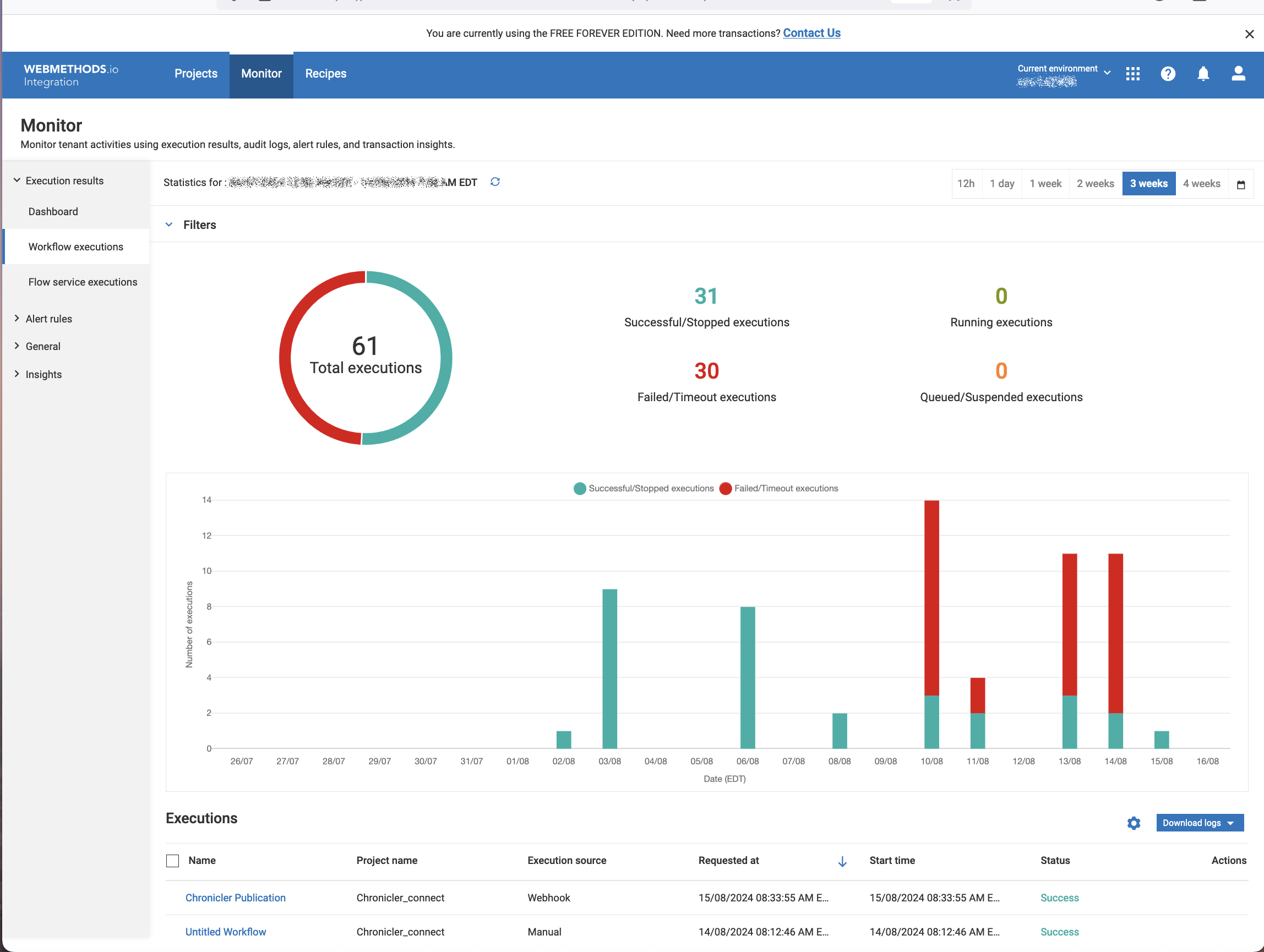Select the 1 week range
Image resolution: width=1264 pixels, height=952 pixels.
[x=1045, y=183]
